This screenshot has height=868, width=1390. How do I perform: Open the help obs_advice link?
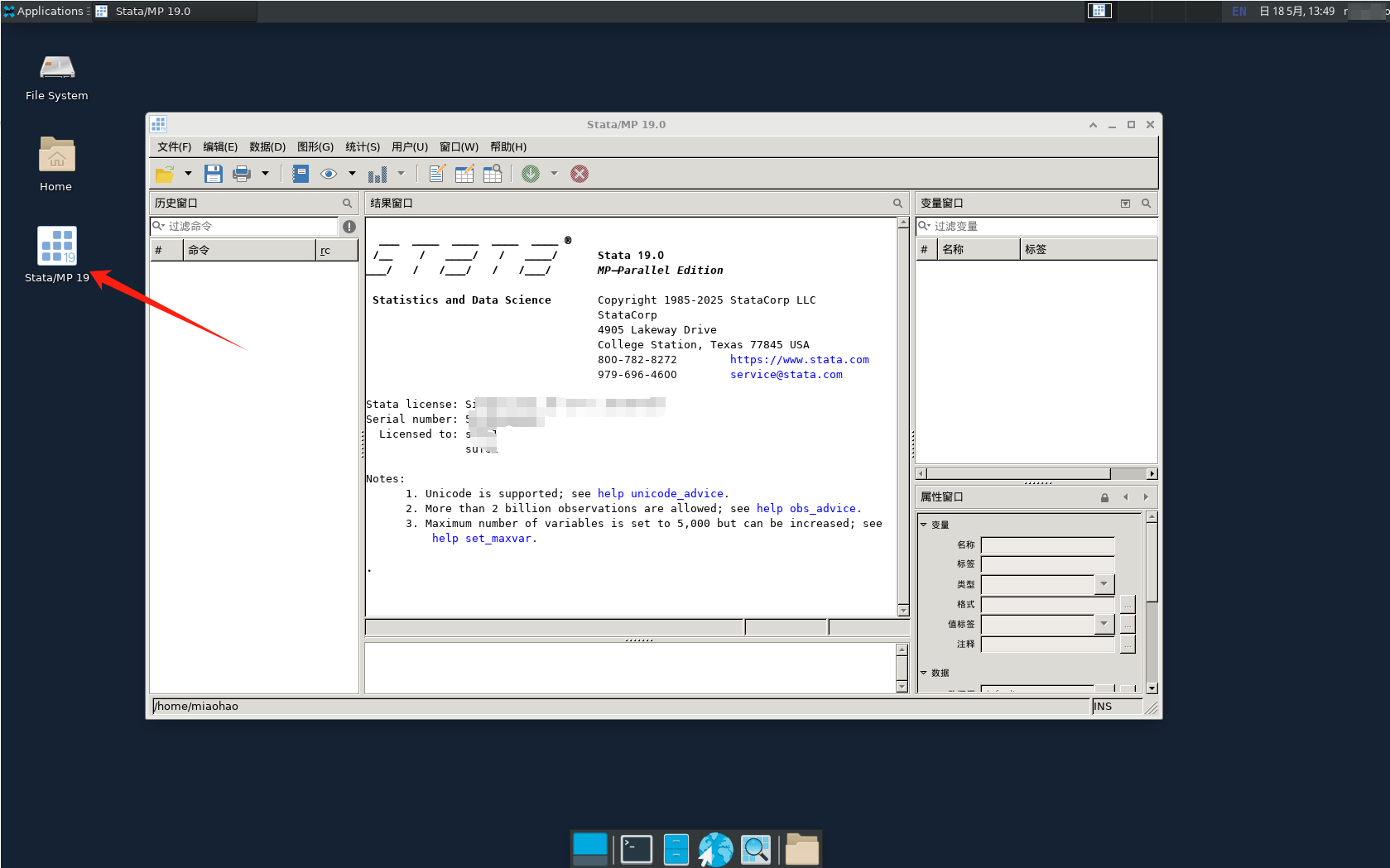pyautogui.click(x=806, y=509)
